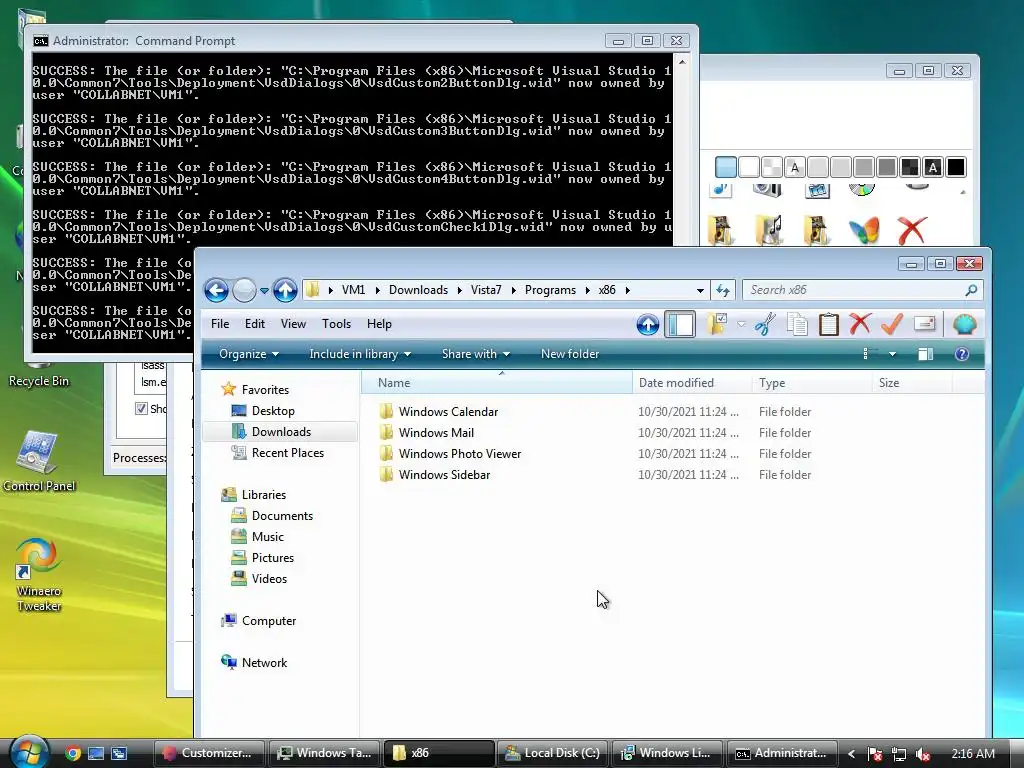Open the Include in library dropdown
This screenshot has width=1024, height=768.
click(x=360, y=354)
